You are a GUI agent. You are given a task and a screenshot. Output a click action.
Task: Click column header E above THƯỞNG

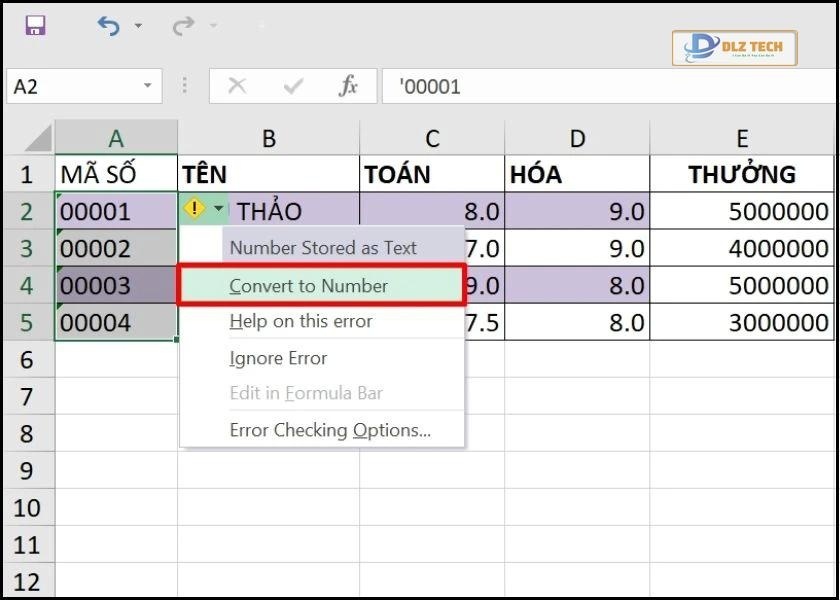pos(742,136)
